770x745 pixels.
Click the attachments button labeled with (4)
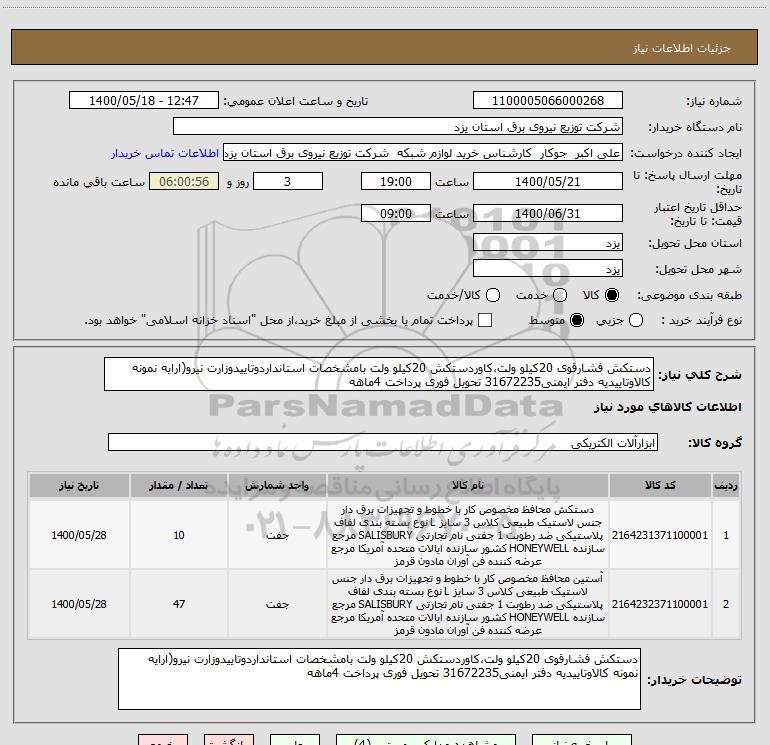point(426,740)
